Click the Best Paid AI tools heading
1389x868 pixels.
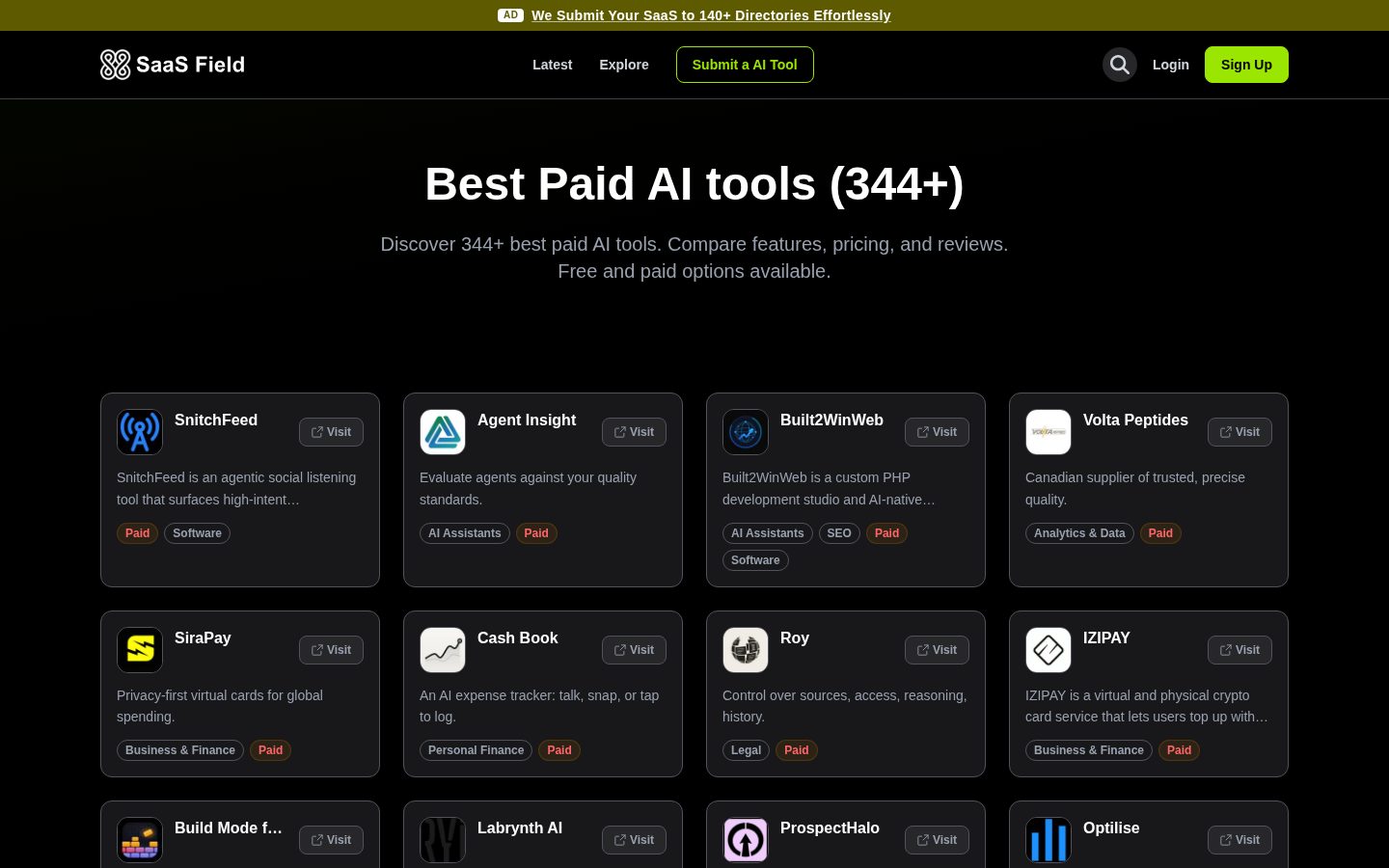pyautogui.click(x=694, y=183)
